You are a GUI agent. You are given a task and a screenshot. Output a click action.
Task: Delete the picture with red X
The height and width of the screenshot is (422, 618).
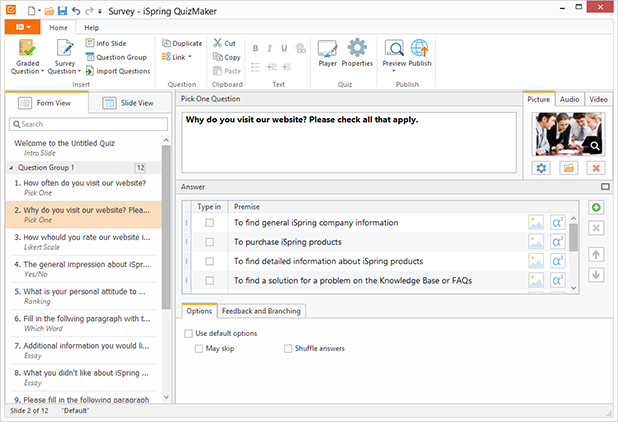[x=596, y=168]
